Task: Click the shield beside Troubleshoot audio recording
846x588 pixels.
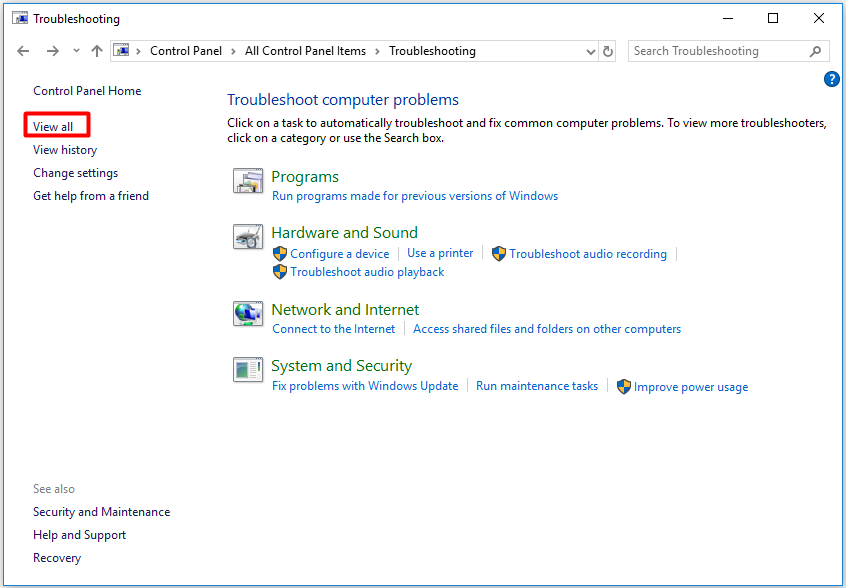Action: pos(499,254)
